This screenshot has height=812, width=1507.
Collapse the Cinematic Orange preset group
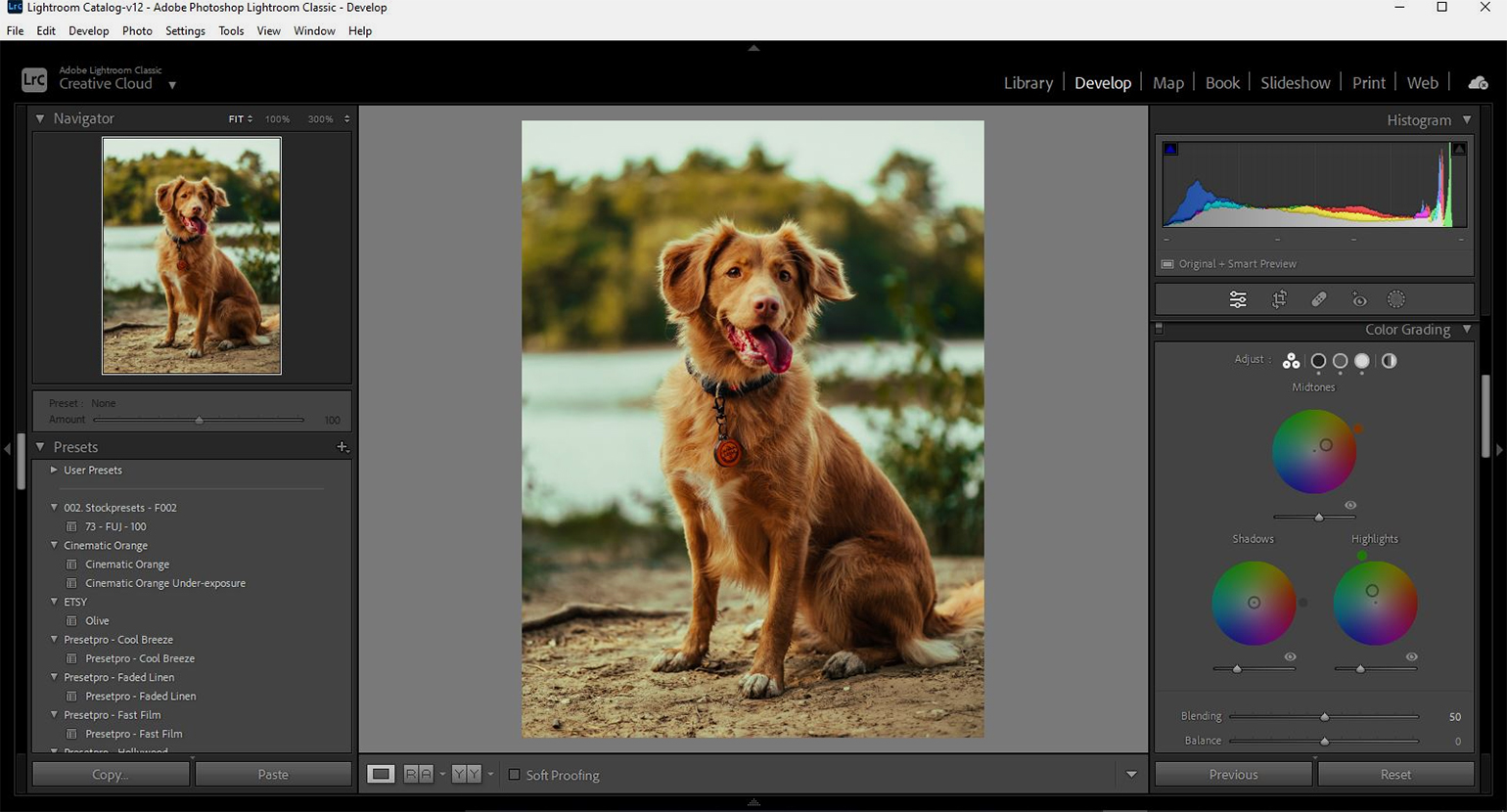click(54, 546)
